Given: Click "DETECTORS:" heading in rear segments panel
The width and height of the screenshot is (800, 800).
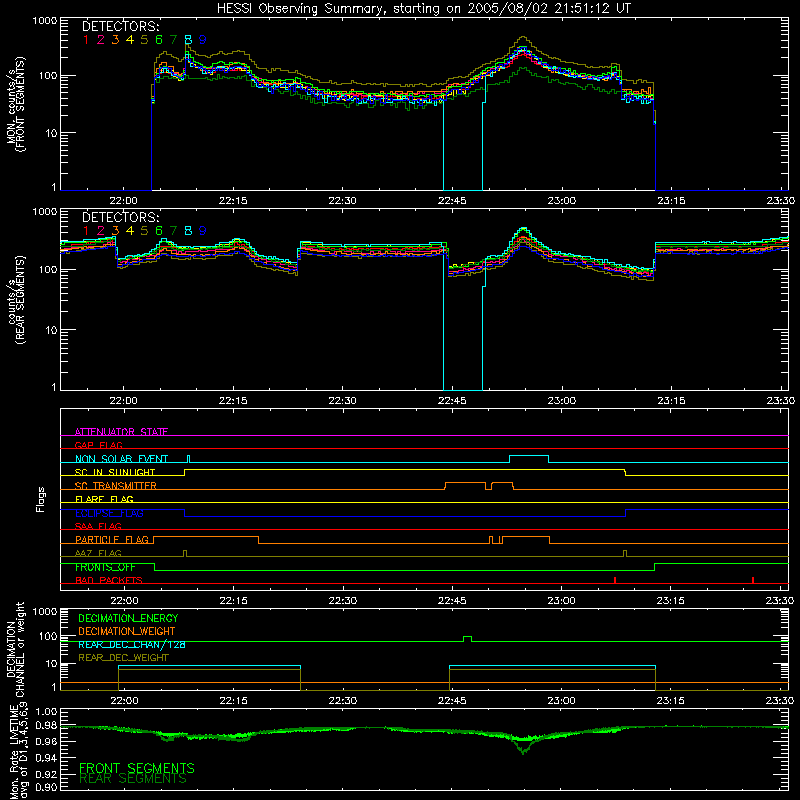Looking at the screenshot, I should (120, 218).
